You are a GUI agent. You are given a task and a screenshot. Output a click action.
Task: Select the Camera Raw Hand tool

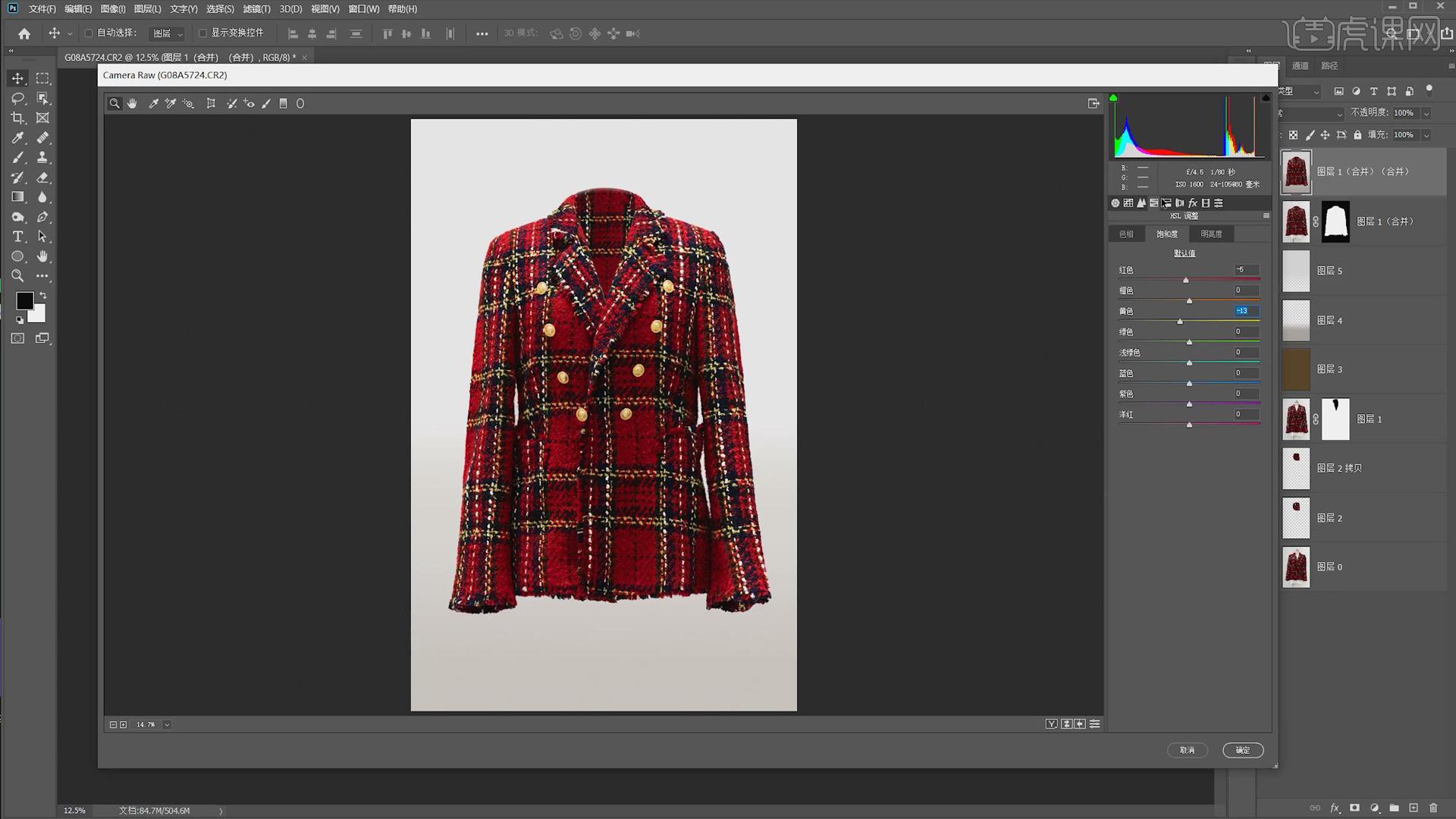point(132,104)
